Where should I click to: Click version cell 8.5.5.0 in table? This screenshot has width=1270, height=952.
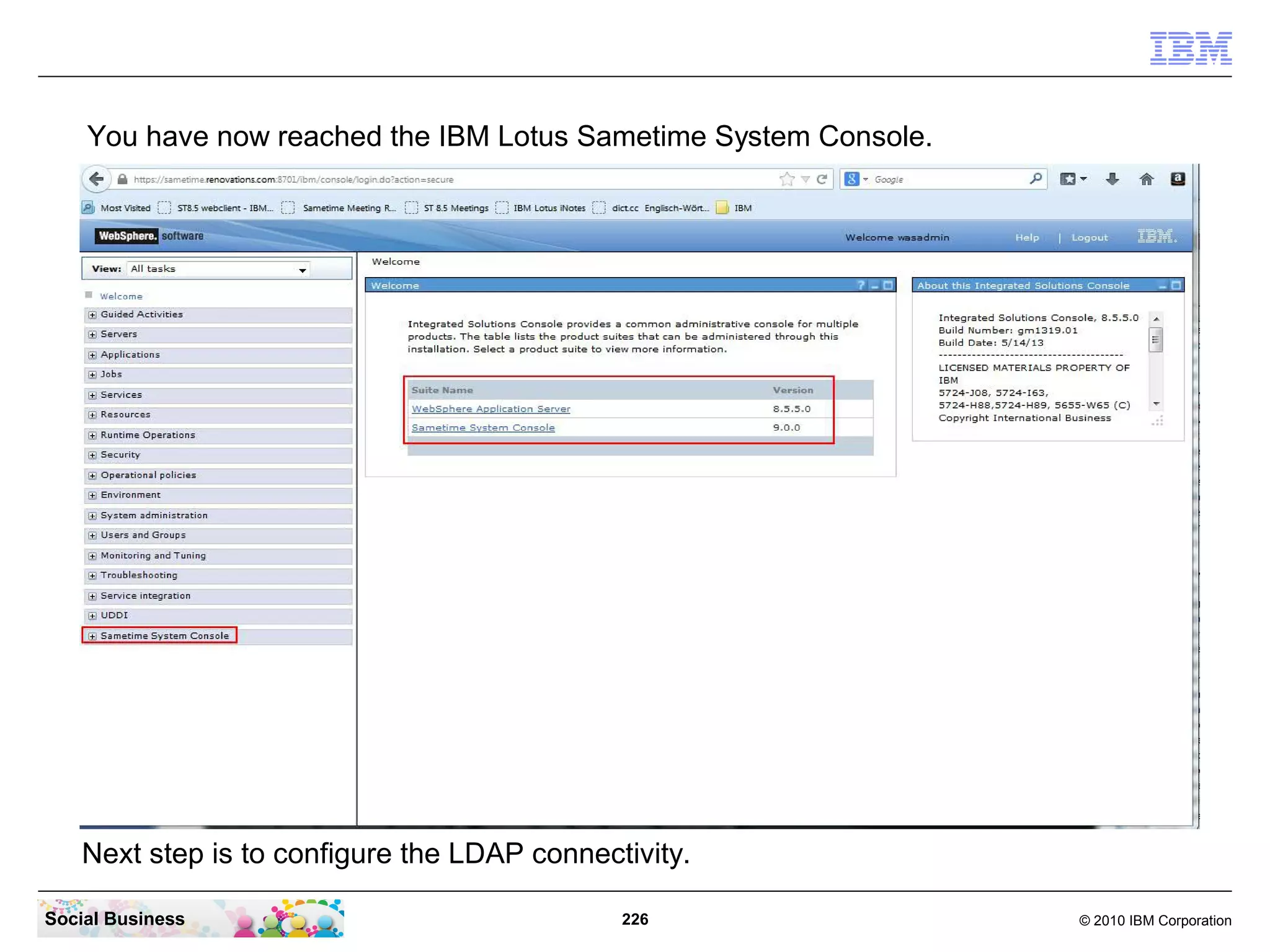click(x=791, y=409)
